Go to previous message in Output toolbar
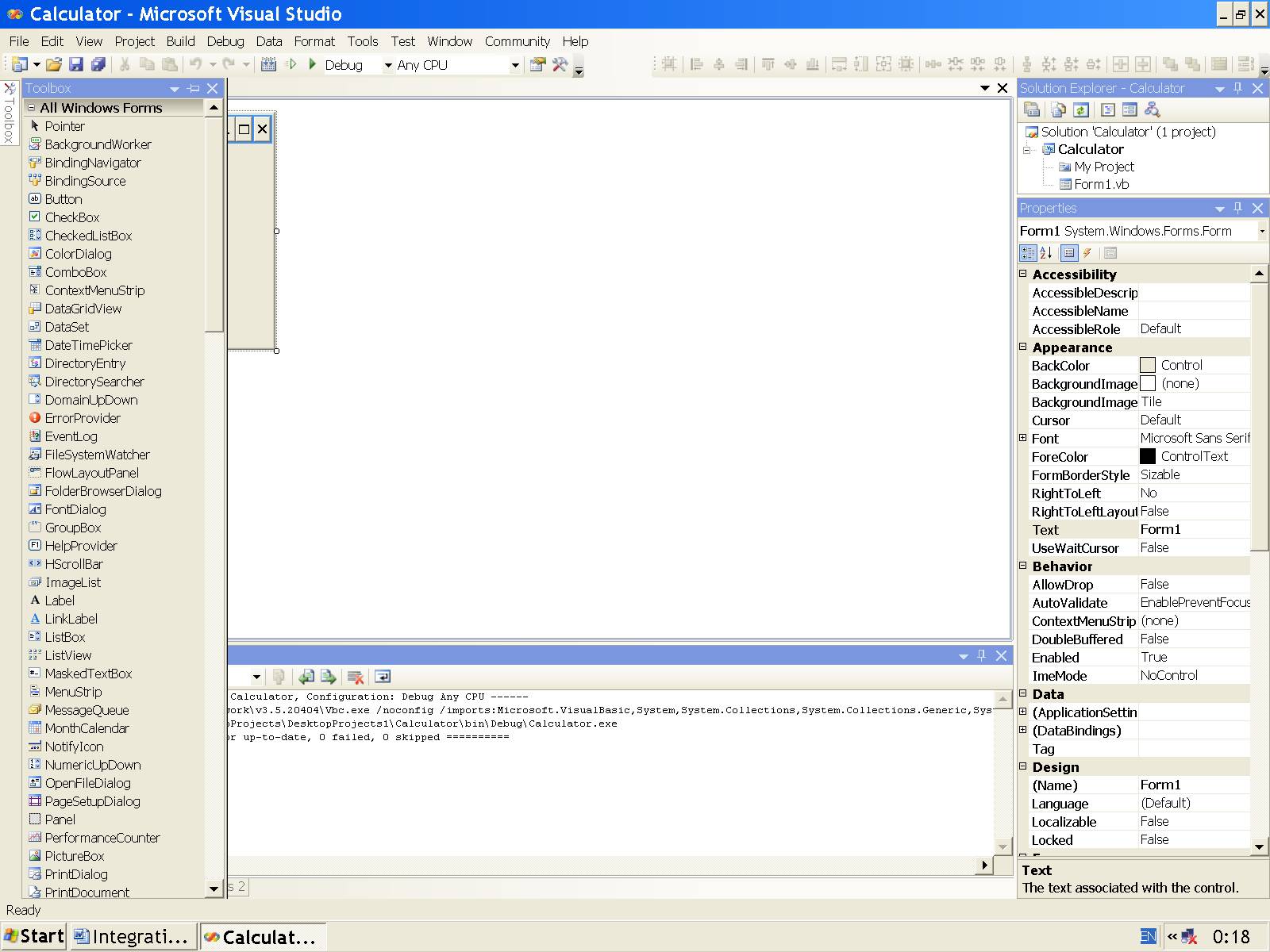Image resolution: width=1270 pixels, height=952 pixels. coord(306,677)
